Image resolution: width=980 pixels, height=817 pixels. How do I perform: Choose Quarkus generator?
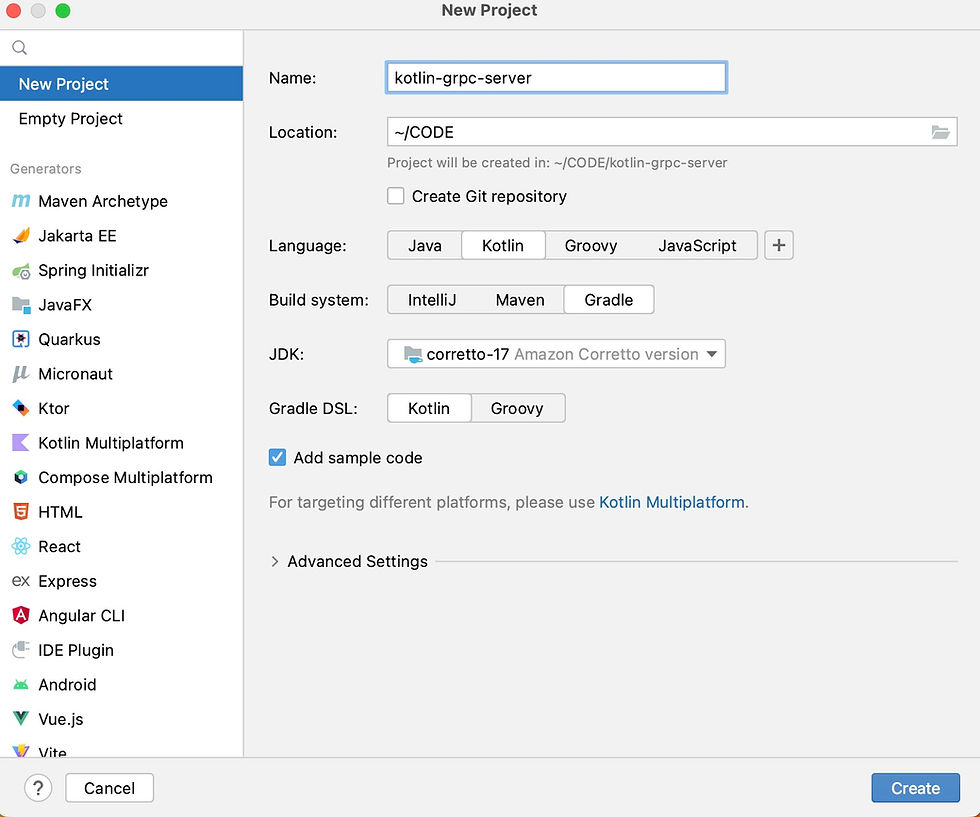click(x=121, y=339)
